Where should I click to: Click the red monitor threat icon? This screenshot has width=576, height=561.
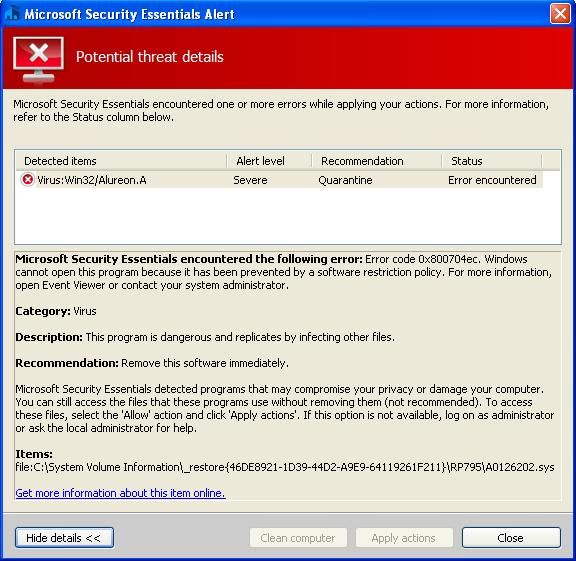(x=38, y=61)
